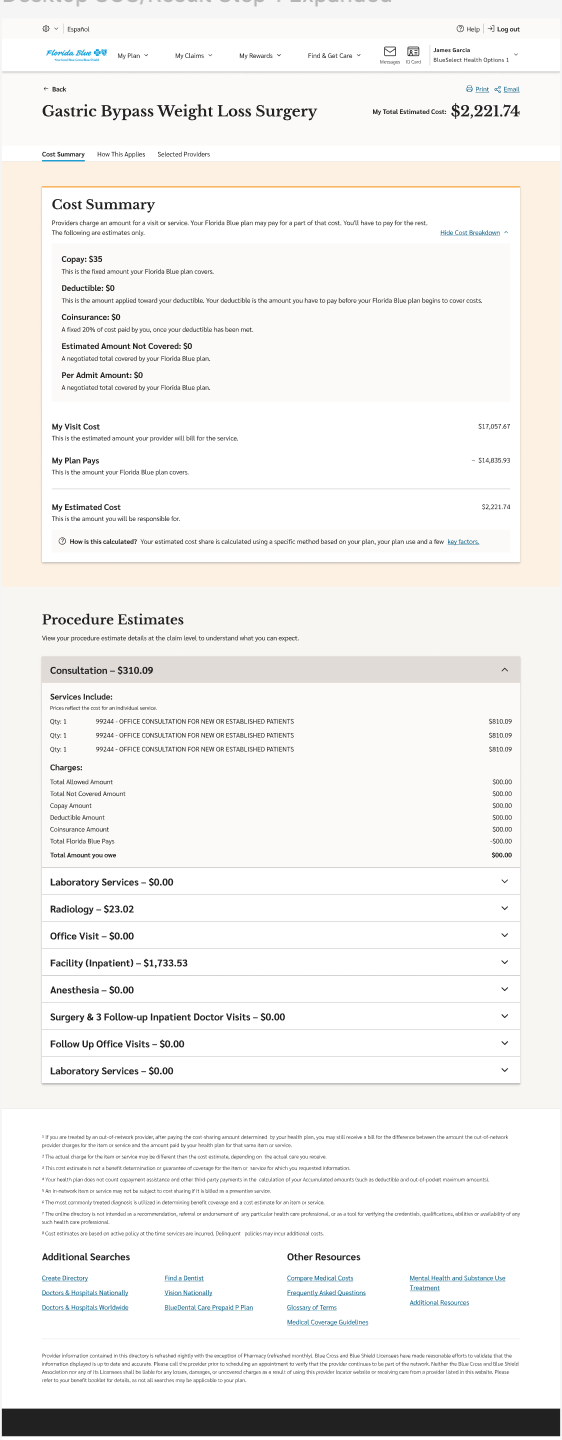The image size is (562, 1440).
Task: Click the Print printer icon
Action: pos(471,89)
